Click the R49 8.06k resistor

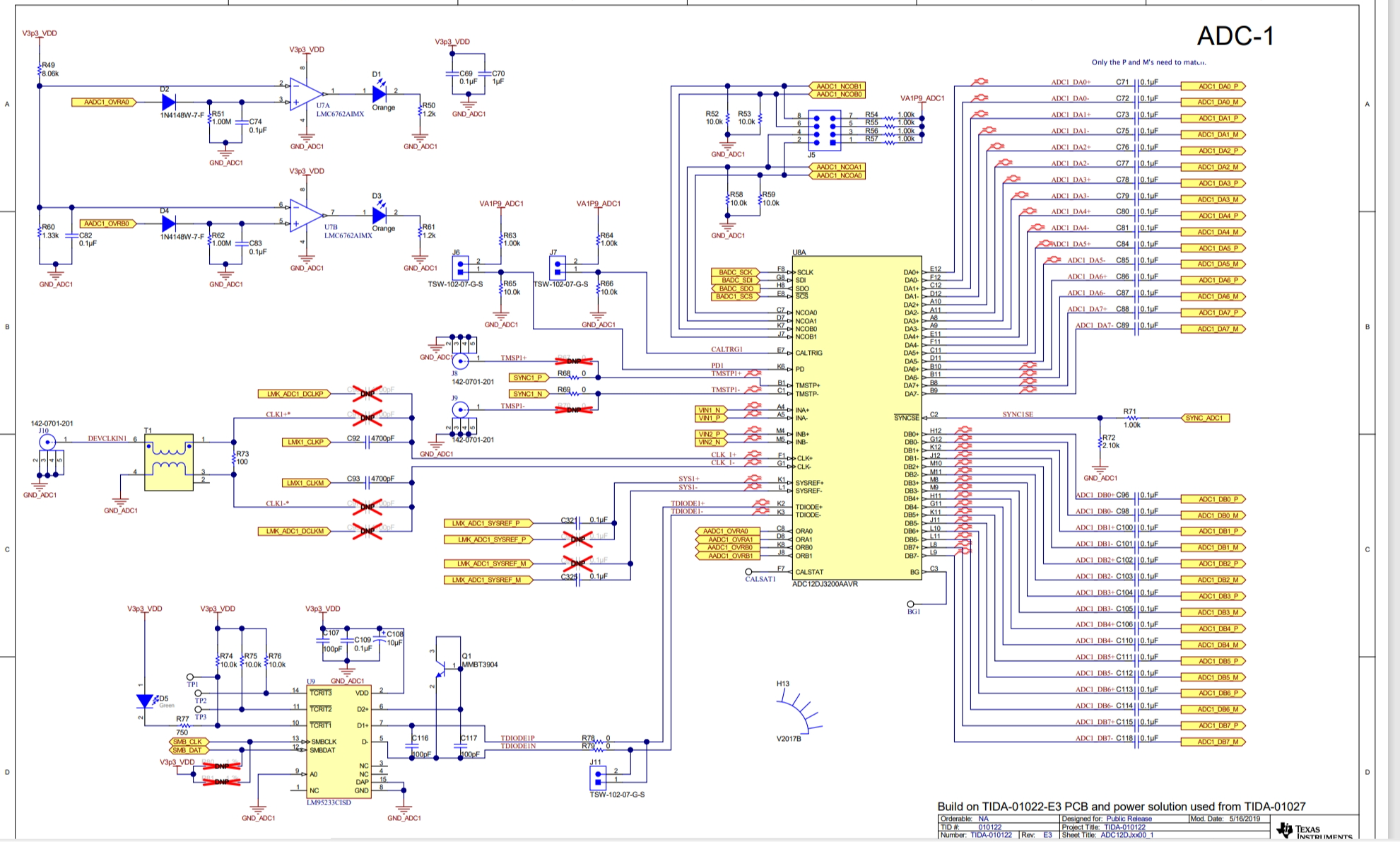(x=40, y=69)
